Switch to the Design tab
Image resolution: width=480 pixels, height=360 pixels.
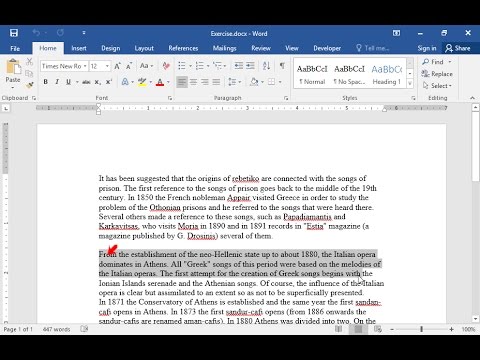[111, 48]
